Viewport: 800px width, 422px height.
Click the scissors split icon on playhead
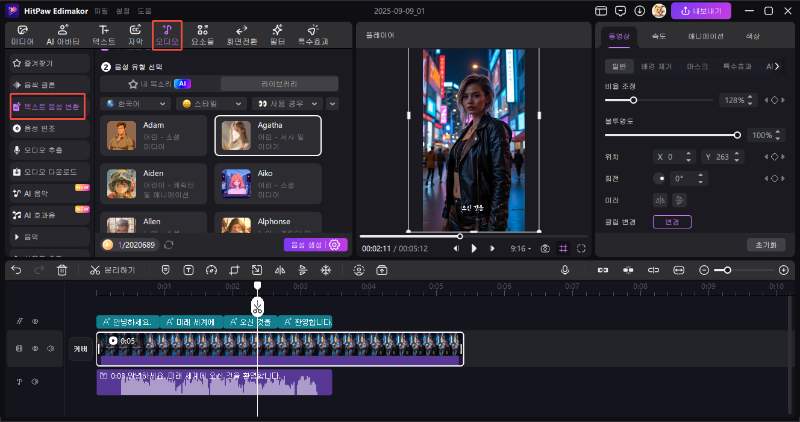257,307
